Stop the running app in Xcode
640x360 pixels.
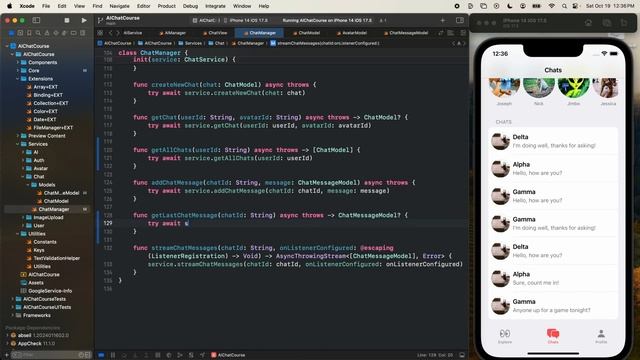[67, 20]
